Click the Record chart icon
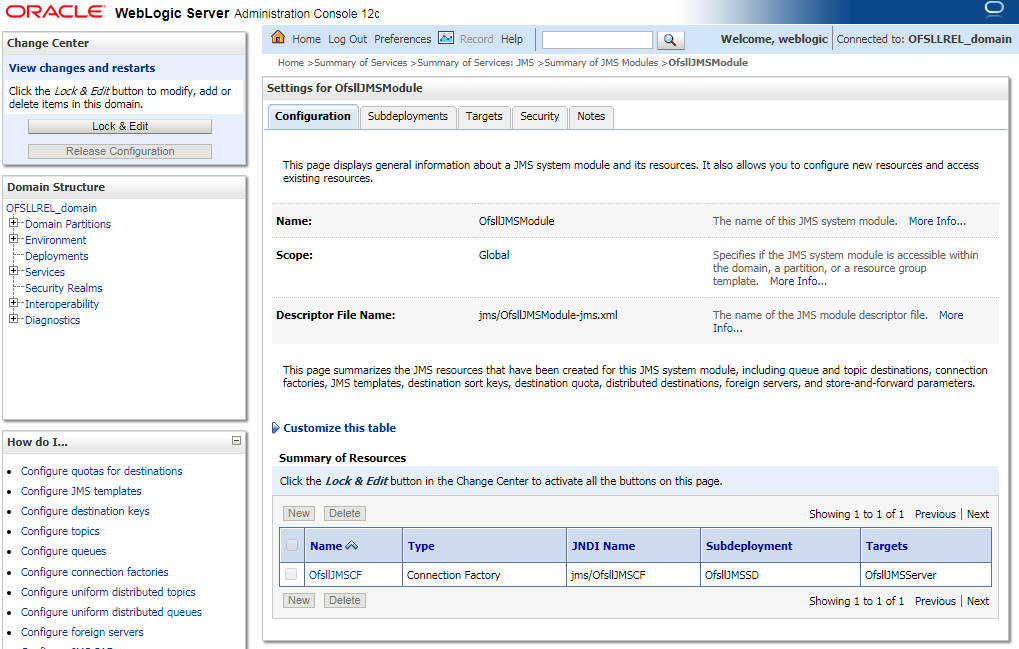Viewport: 1019px width, 649px height. [446, 38]
